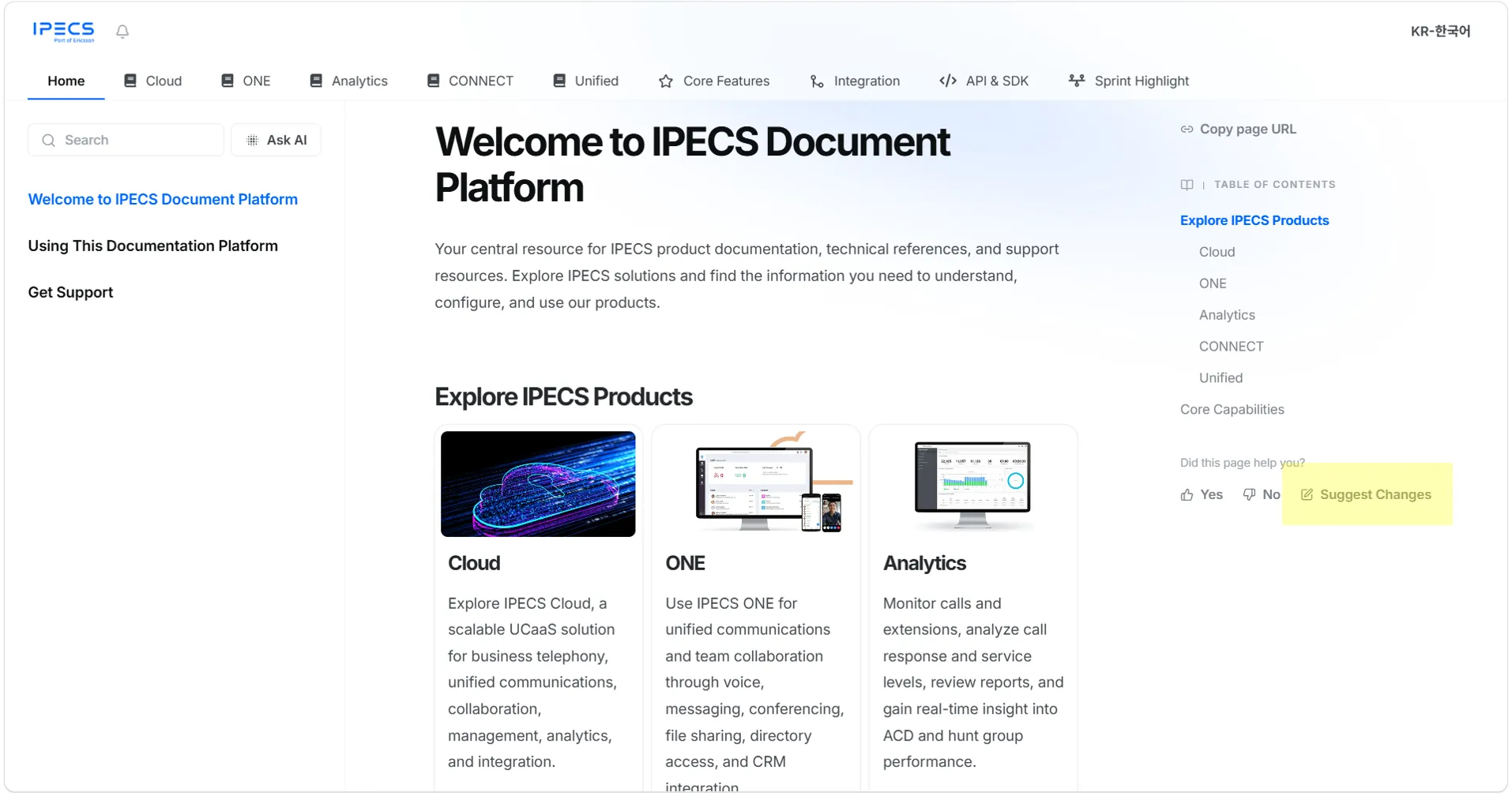This screenshot has height=796, width=1512.
Task: Click the link icon beside Copy page URL
Action: click(x=1187, y=129)
